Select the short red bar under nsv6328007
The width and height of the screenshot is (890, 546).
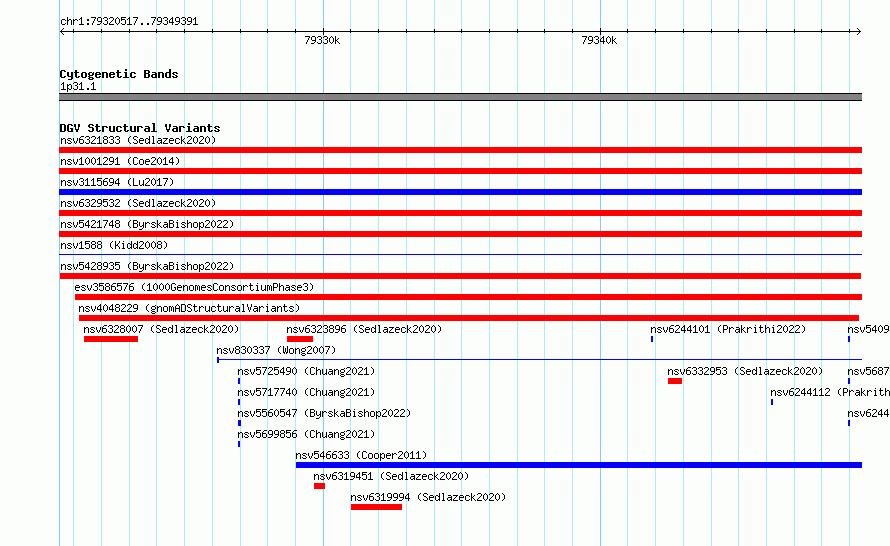[111, 339]
